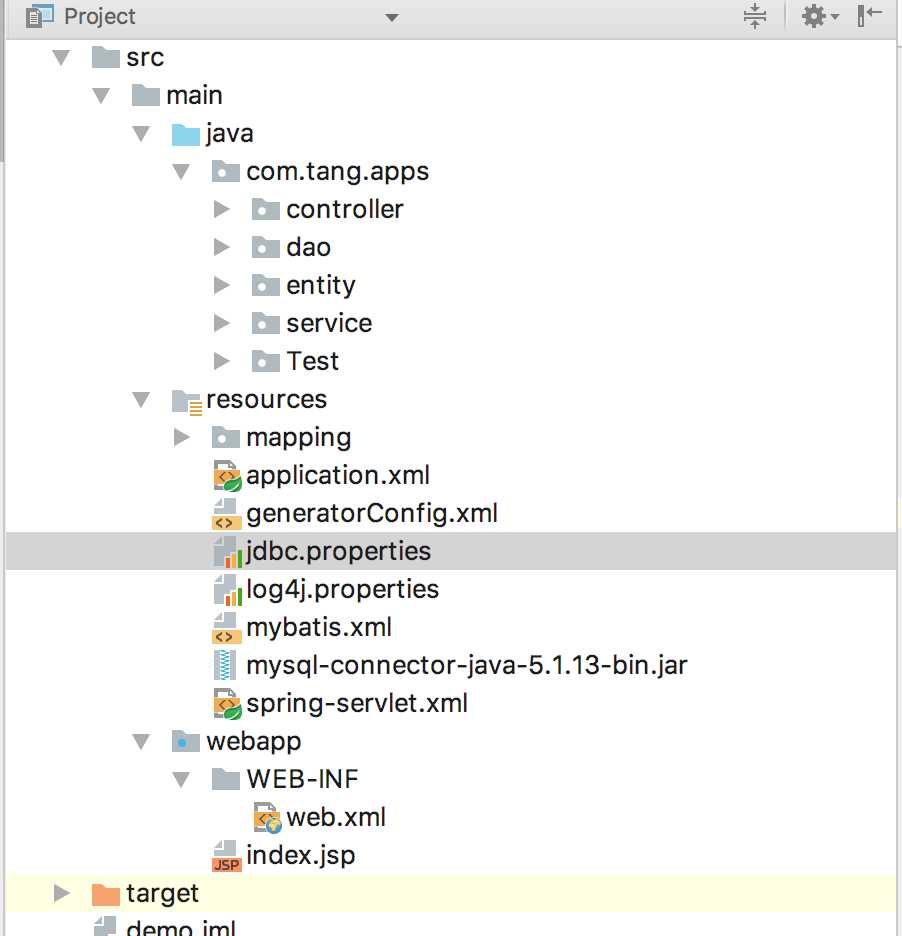Image resolution: width=902 pixels, height=936 pixels.
Task: Open the Project view dropdown arrow
Action: (x=392, y=18)
